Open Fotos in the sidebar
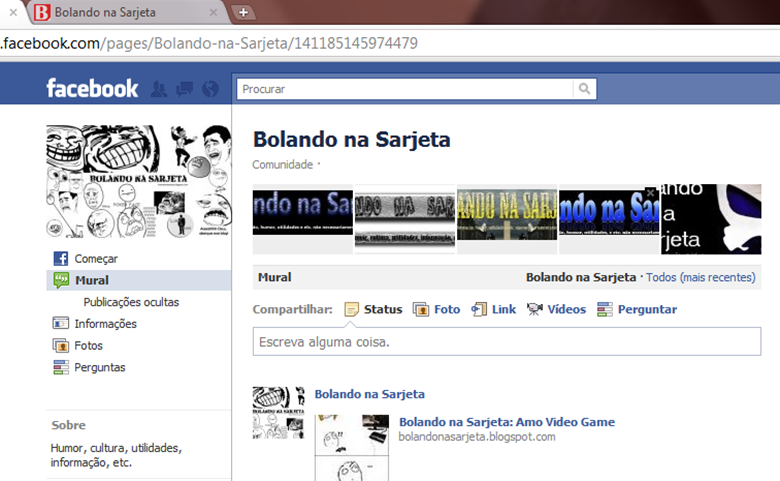Image resolution: width=780 pixels, height=481 pixels. tap(89, 345)
